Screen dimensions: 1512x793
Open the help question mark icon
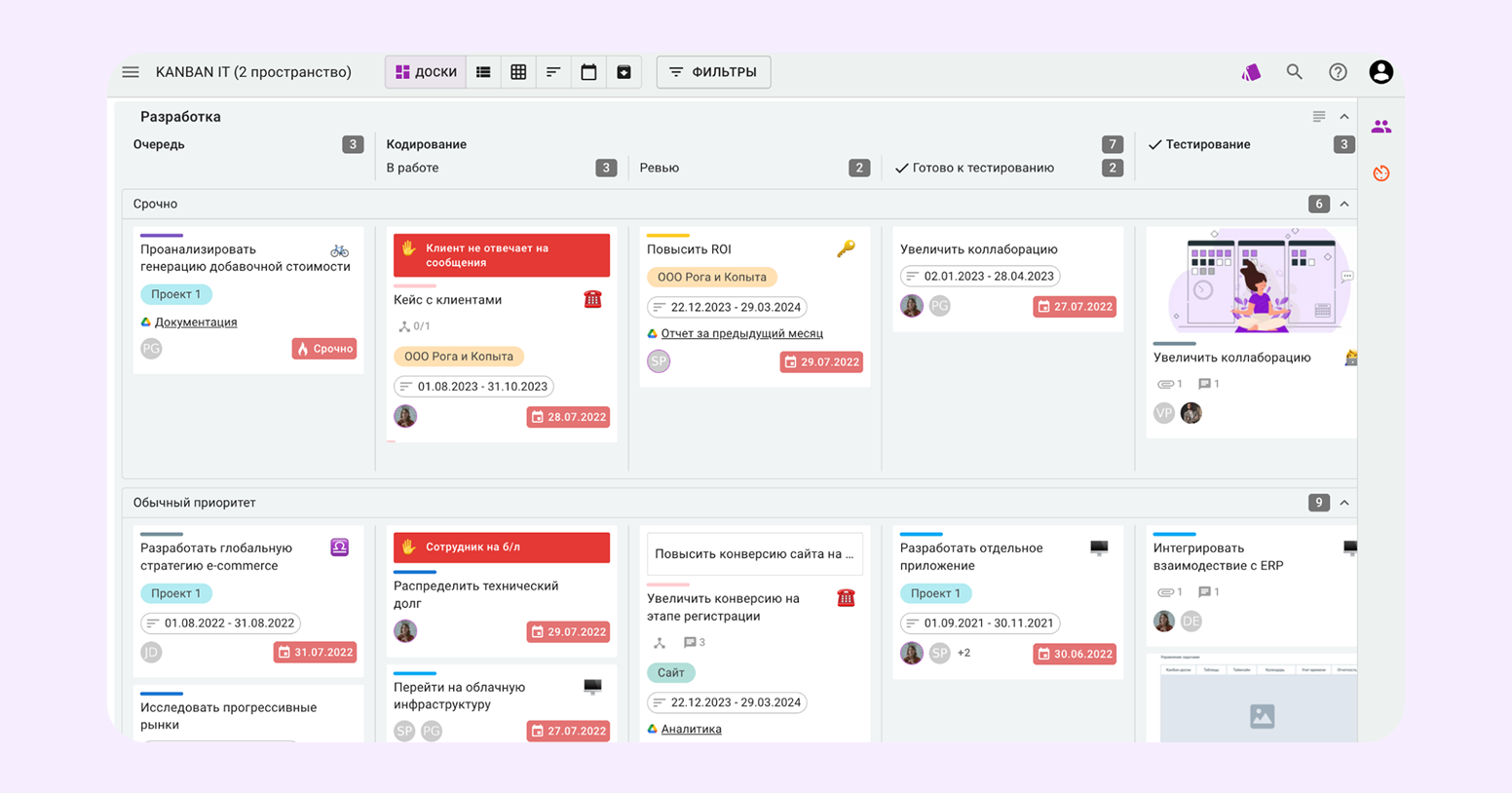pos(1338,72)
